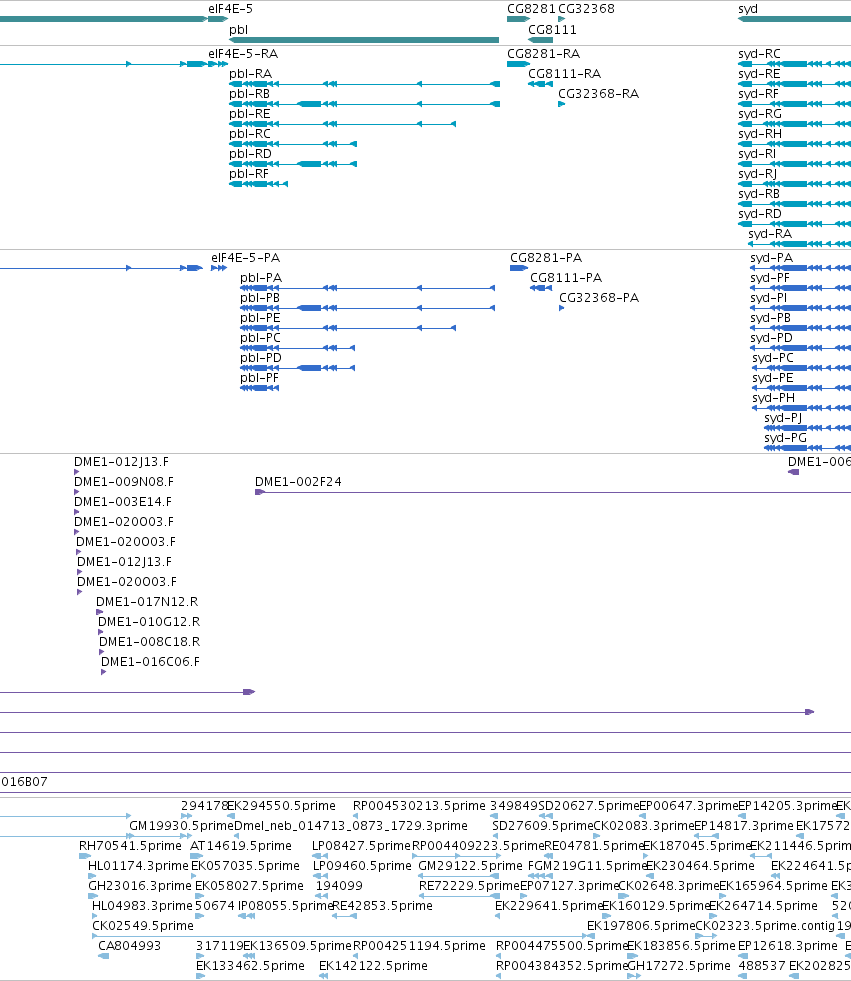Click the pbl-PC protein label
The image size is (851, 981).
260,338
